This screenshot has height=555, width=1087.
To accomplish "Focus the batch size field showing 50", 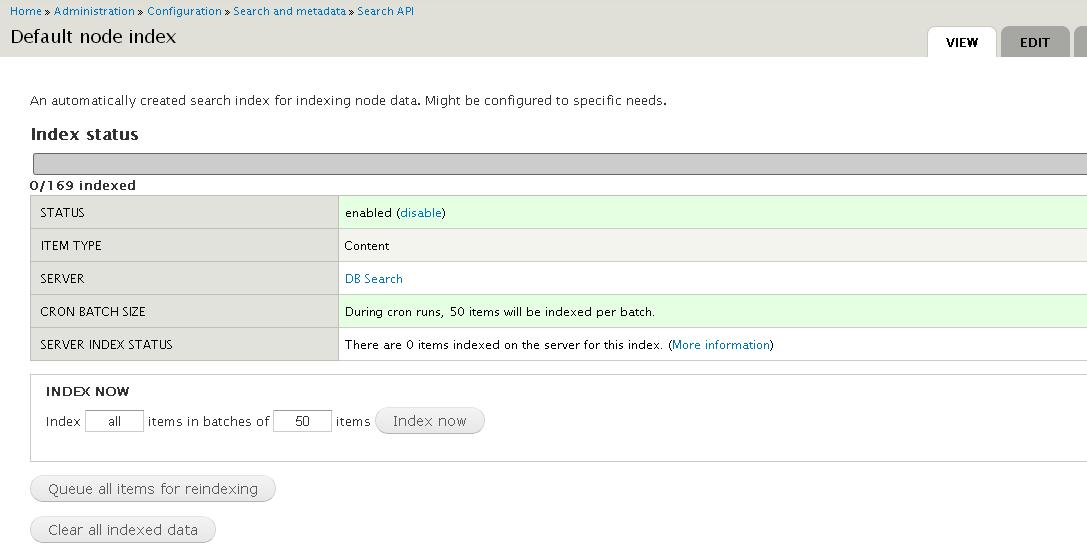I will 302,421.
